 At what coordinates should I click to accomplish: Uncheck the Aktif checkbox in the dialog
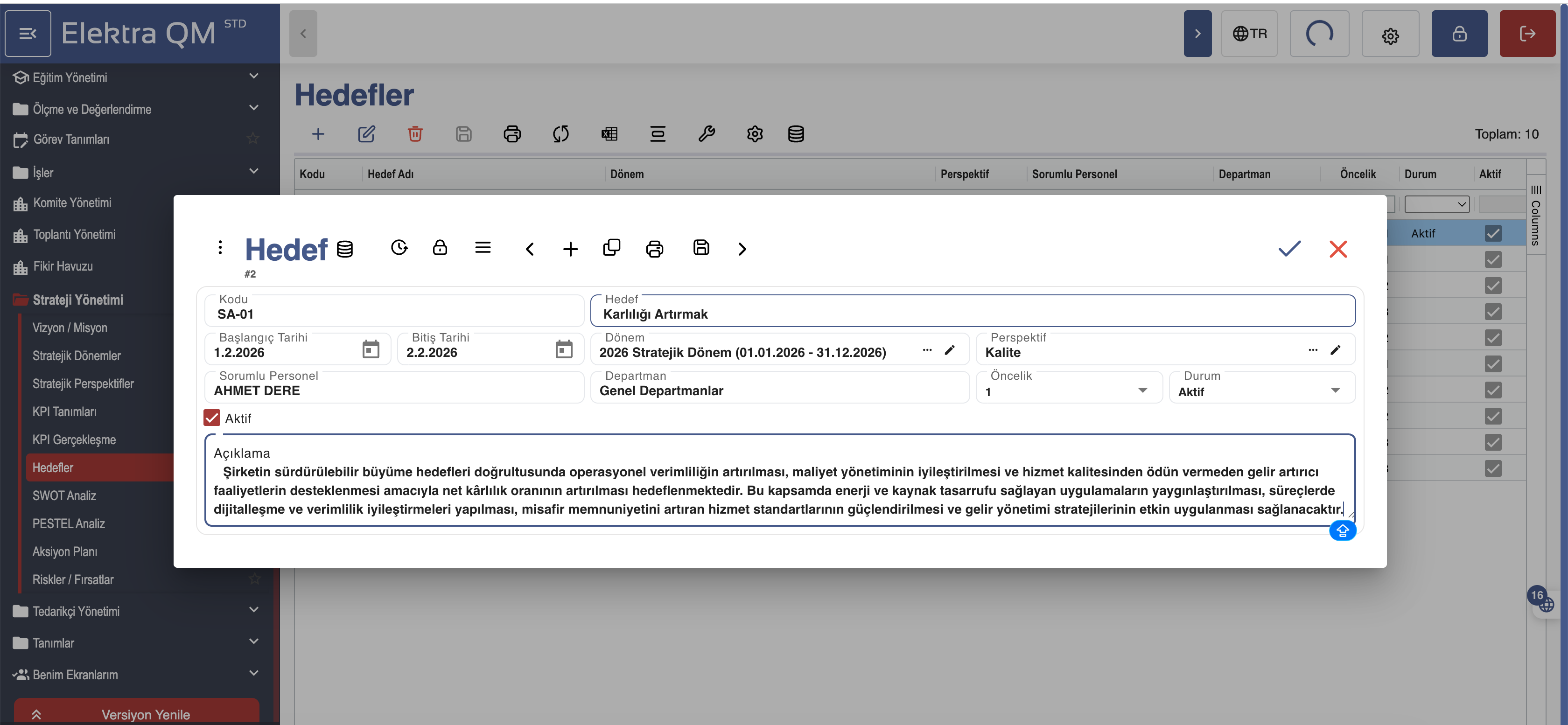pyautogui.click(x=212, y=418)
